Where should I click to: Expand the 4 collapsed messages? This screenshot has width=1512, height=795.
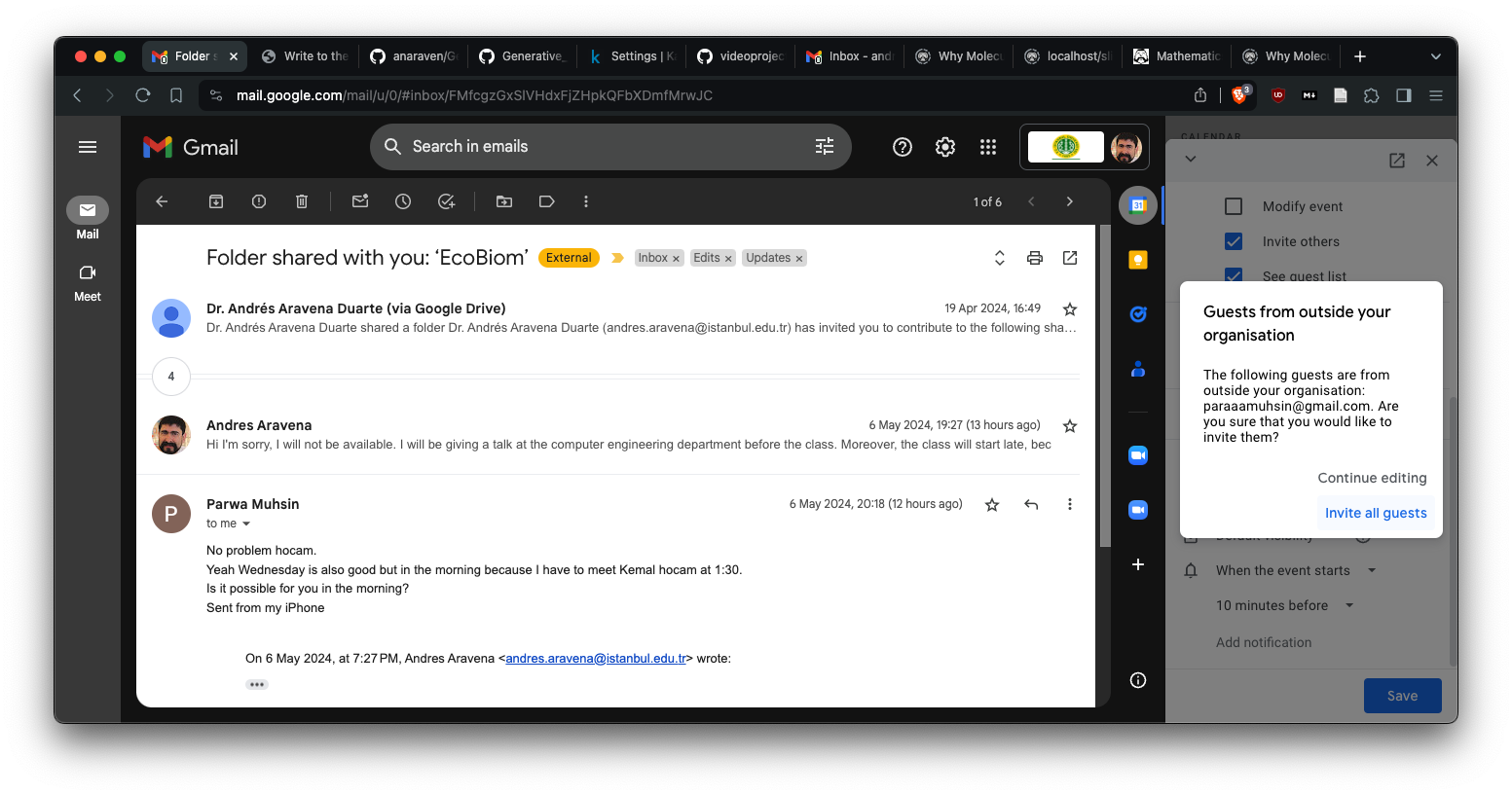point(171,377)
